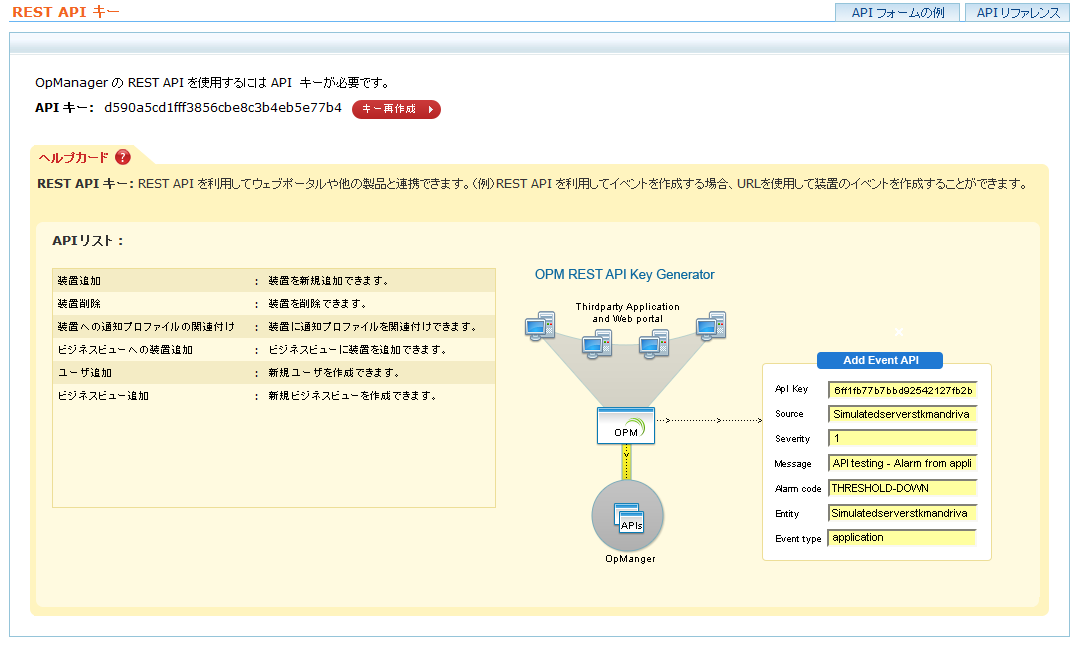This screenshot has width=1081, height=650.
Task: Open the API フォームの例 tab
Action: 897,12
